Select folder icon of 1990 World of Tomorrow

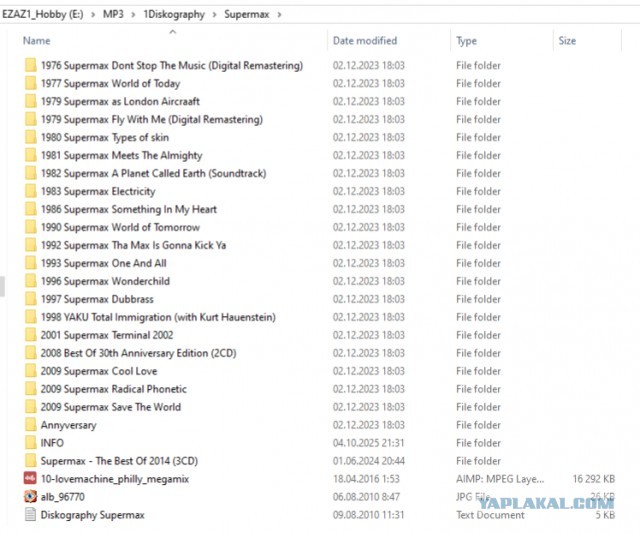point(31,227)
